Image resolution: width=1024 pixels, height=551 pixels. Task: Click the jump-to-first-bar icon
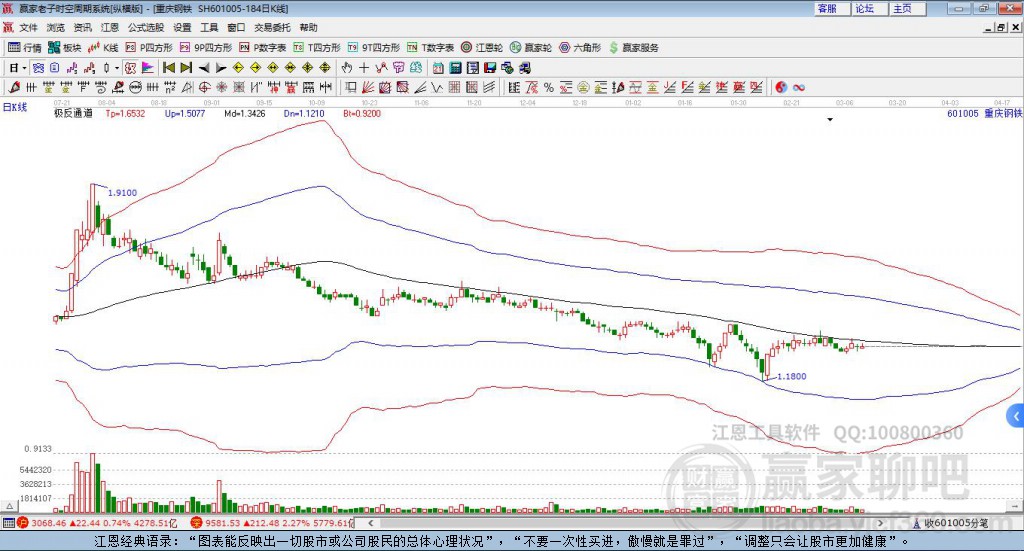coord(169,68)
